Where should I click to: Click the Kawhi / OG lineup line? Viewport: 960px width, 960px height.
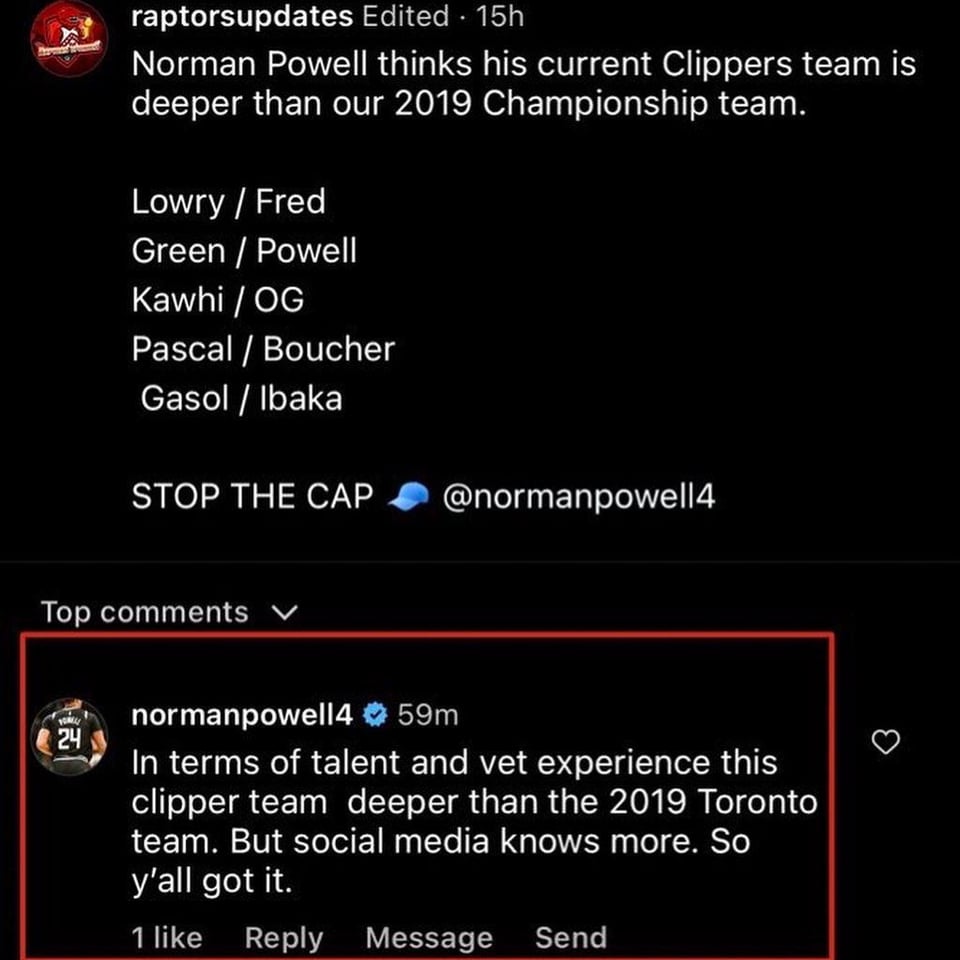click(217, 299)
